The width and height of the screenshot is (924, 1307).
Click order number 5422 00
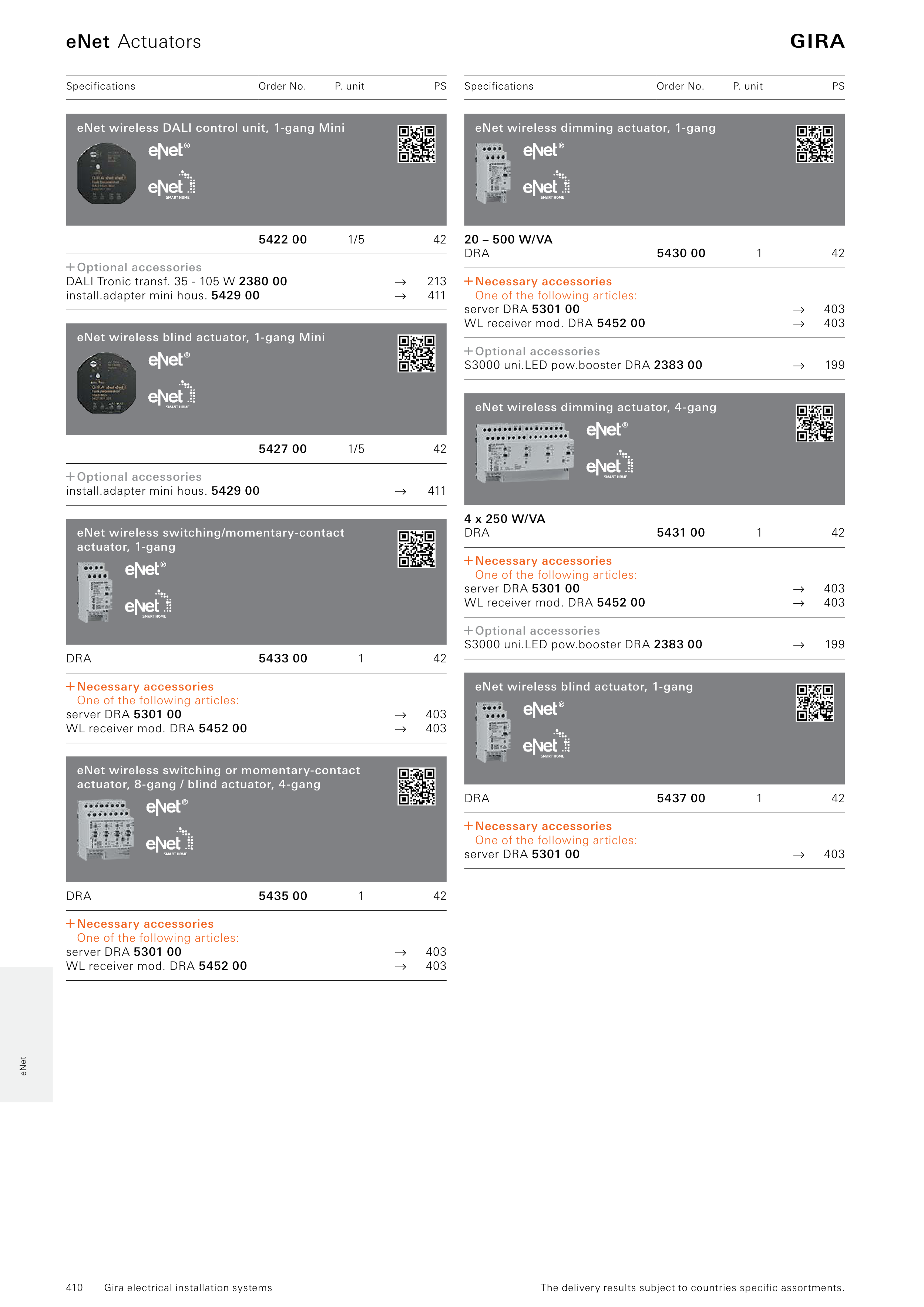tap(282, 240)
